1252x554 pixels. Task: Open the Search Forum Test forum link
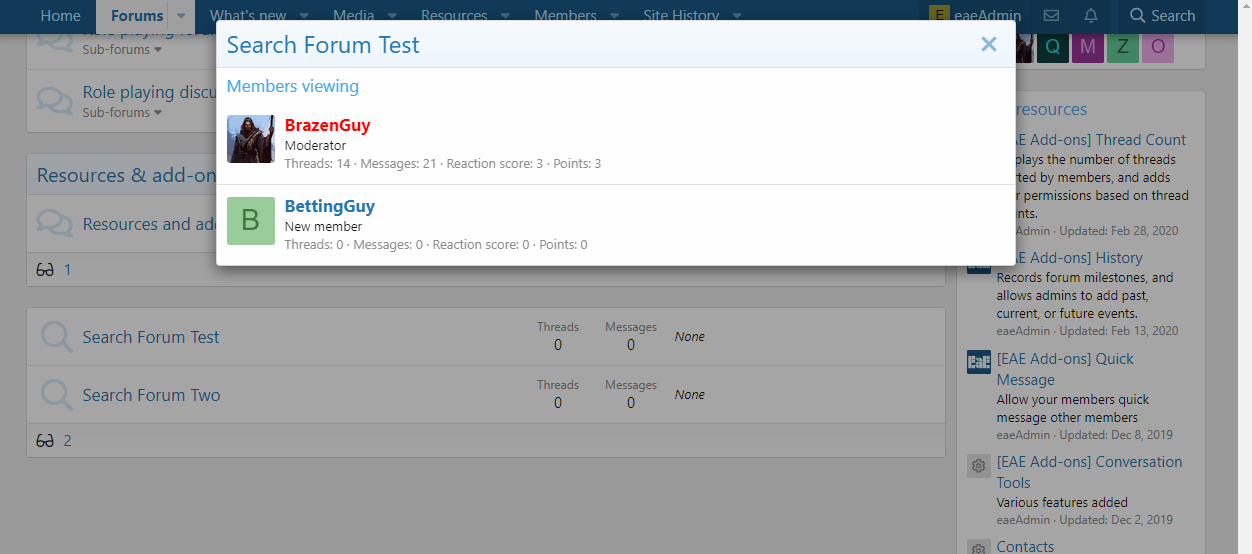(151, 337)
